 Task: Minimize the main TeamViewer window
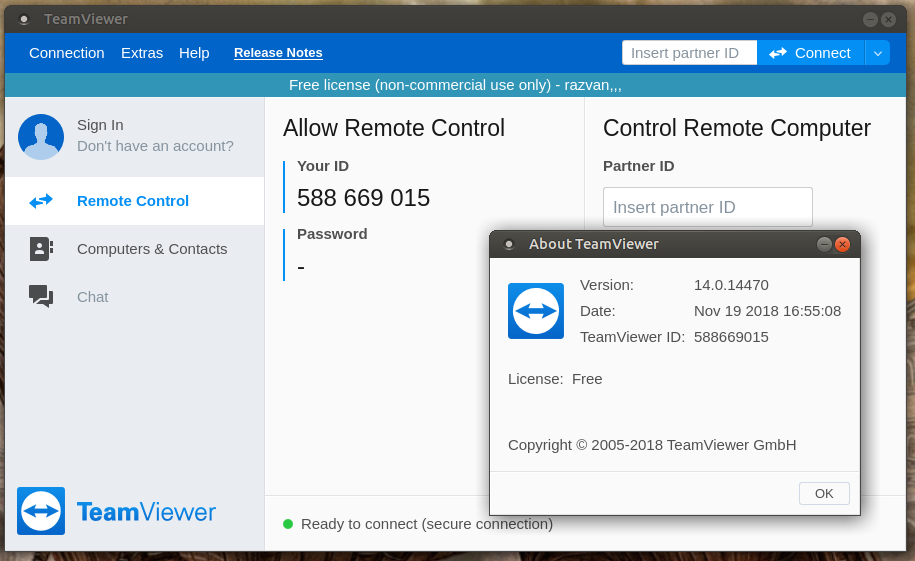point(870,20)
